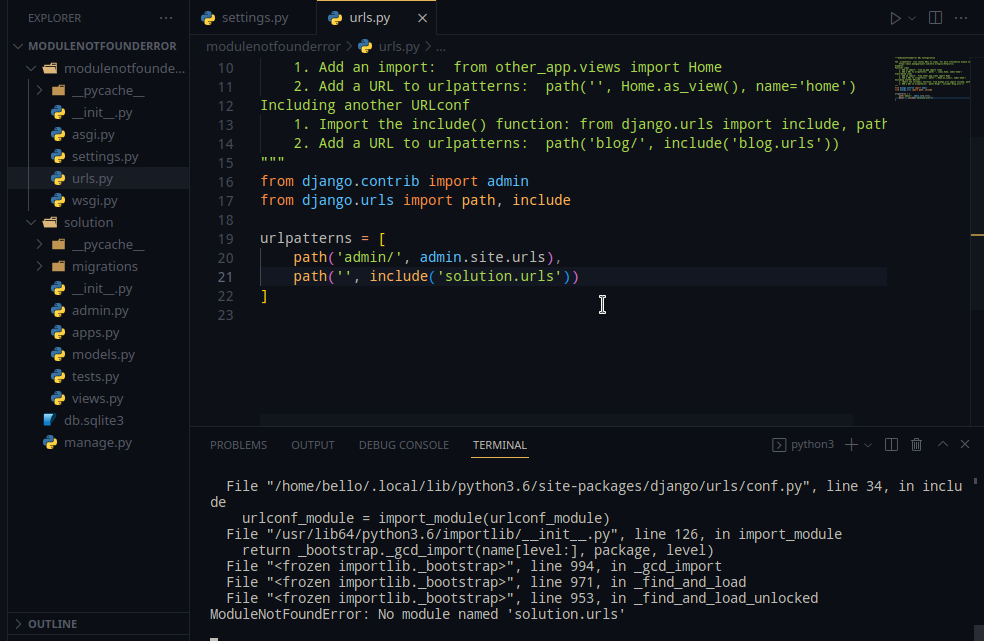Open the terminal launch profile dropdown
Image resolution: width=984 pixels, height=641 pixels.
868,444
